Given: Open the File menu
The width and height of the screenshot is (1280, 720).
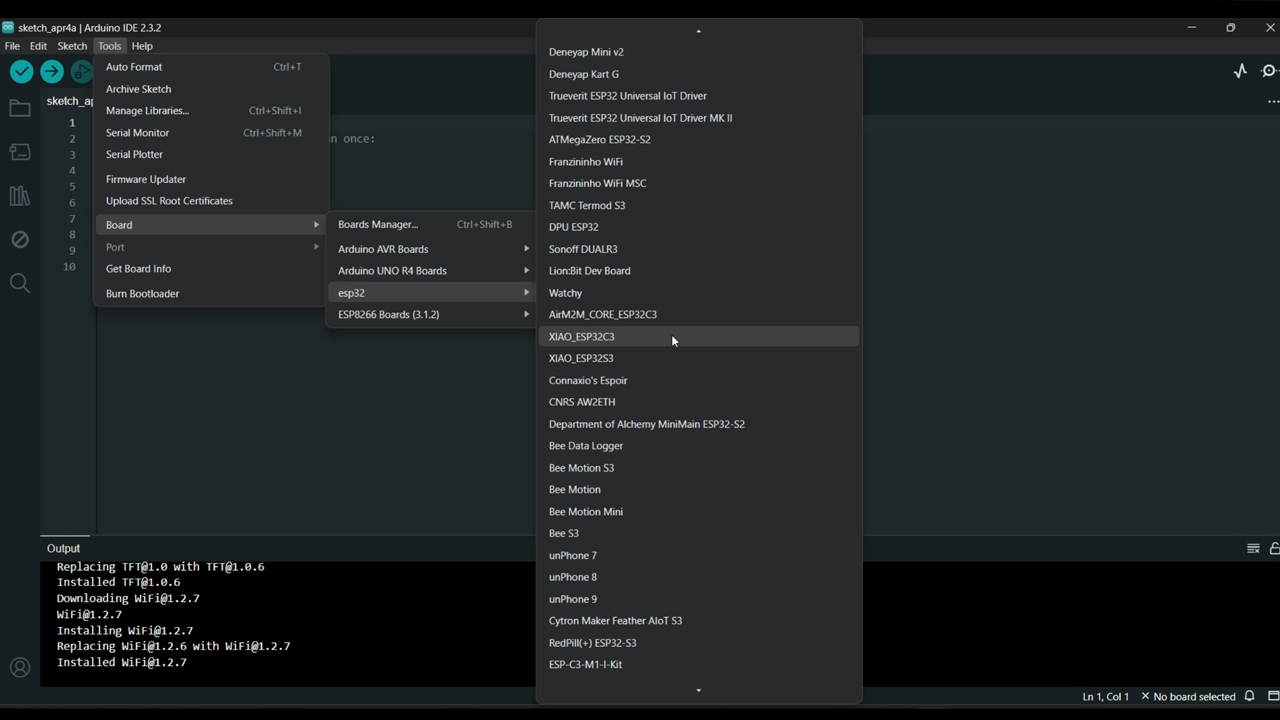Looking at the screenshot, I should pyautogui.click(x=12, y=46).
